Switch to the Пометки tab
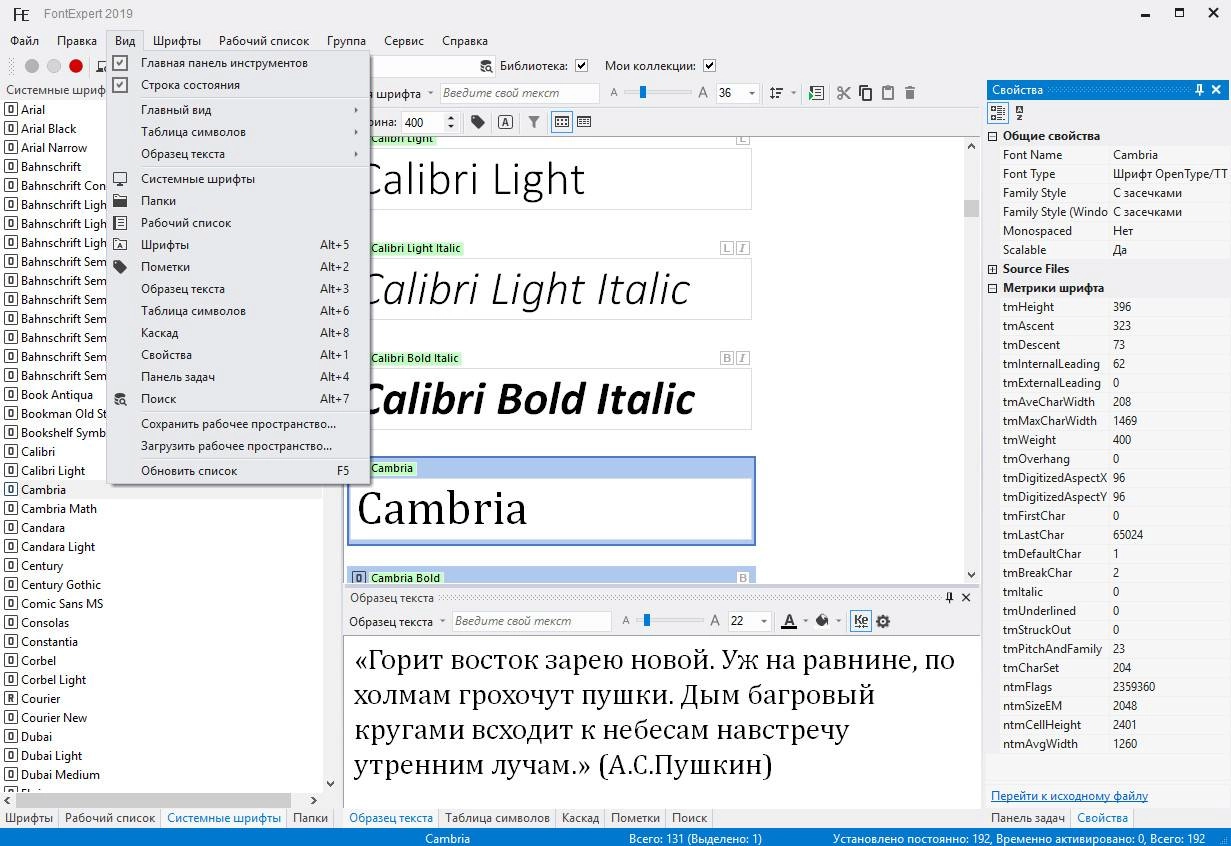The image size is (1231, 846). (x=635, y=818)
